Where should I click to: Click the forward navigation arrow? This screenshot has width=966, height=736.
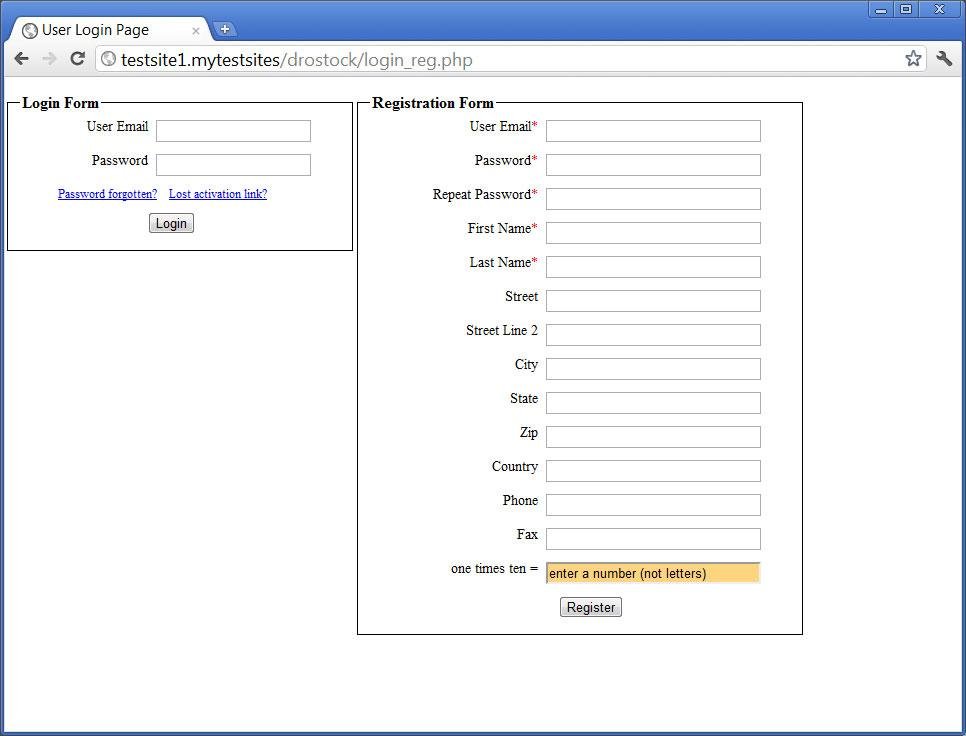pyautogui.click(x=49, y=58)
